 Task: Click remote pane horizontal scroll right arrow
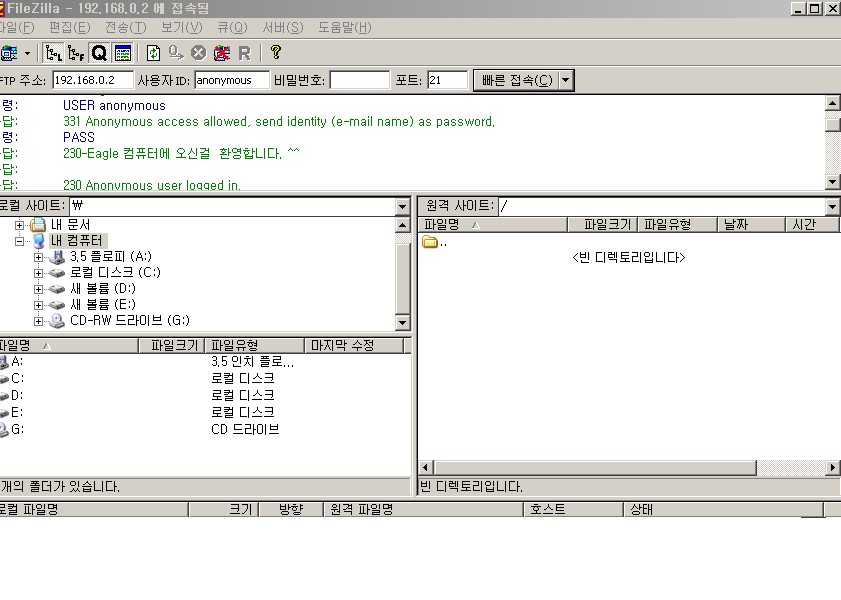(832, 468)
